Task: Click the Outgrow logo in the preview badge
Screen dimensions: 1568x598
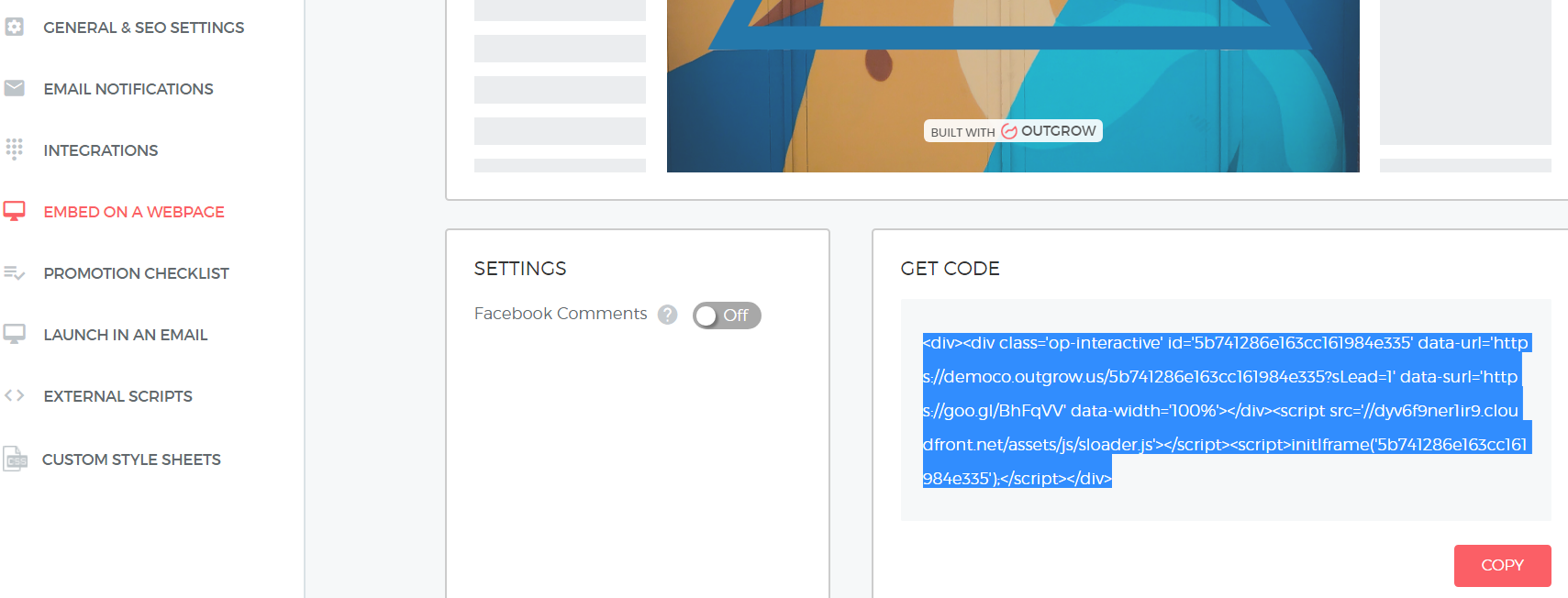Action: pyautogui.click(x=1009, y=131)
